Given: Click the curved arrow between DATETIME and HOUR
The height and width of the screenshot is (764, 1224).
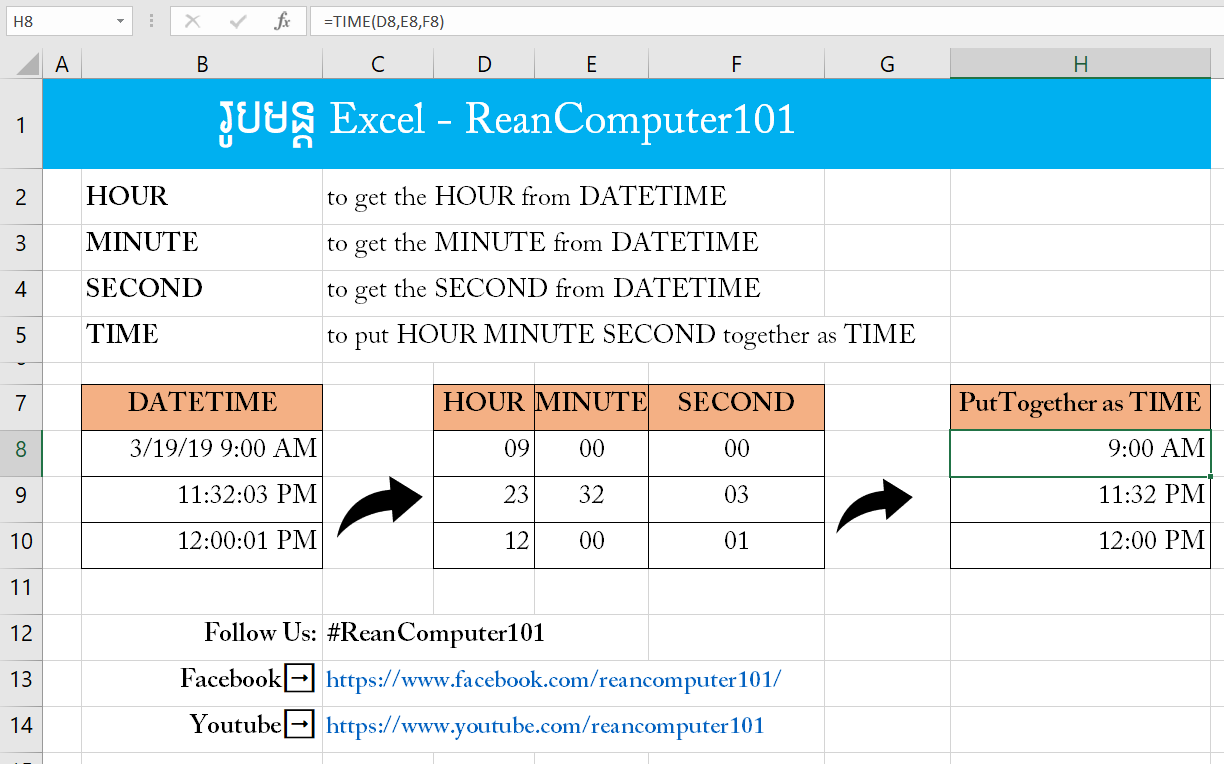Looking at the screenshot, I should 380,506.
